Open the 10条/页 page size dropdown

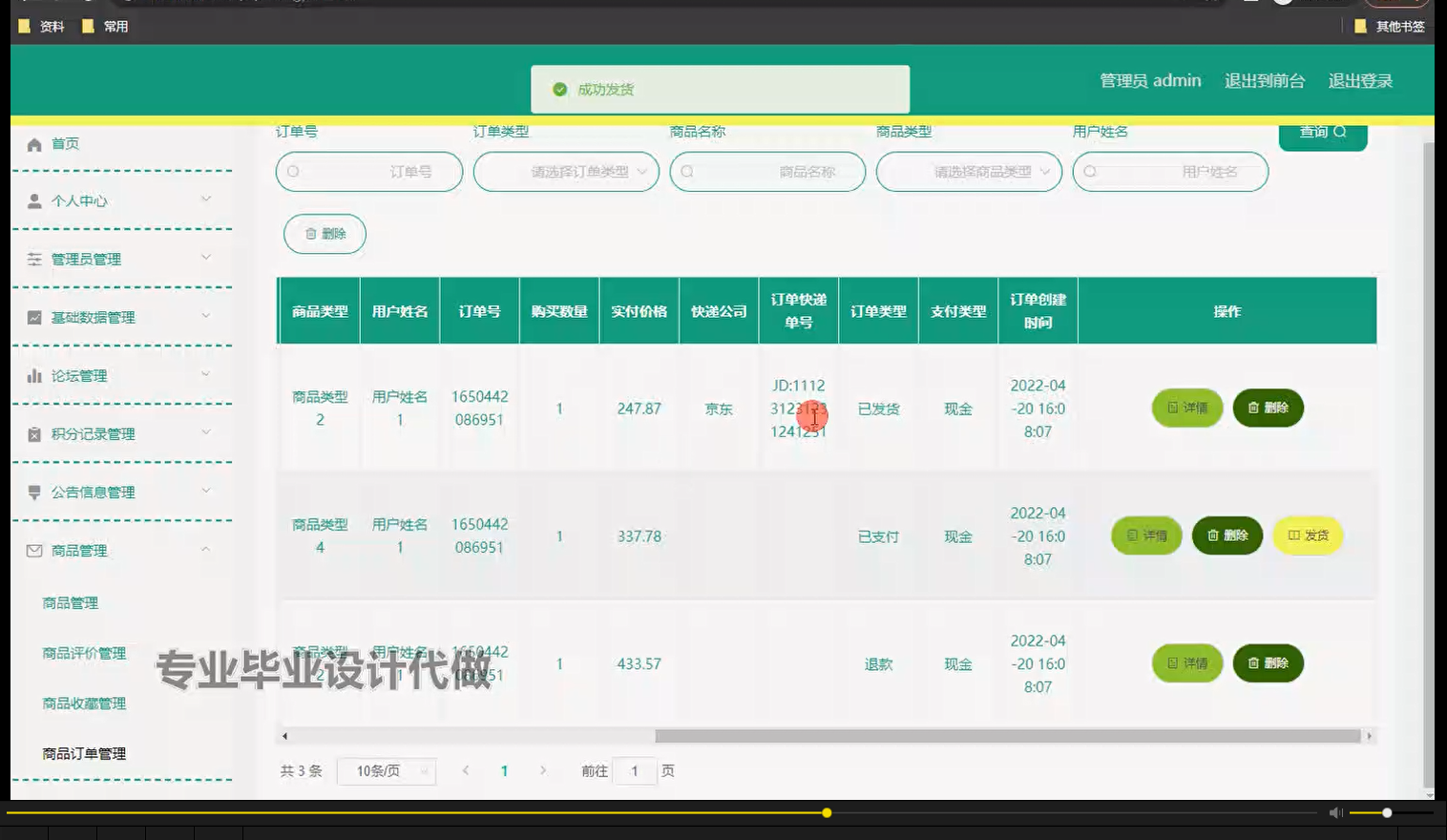(x=386, y=770)
